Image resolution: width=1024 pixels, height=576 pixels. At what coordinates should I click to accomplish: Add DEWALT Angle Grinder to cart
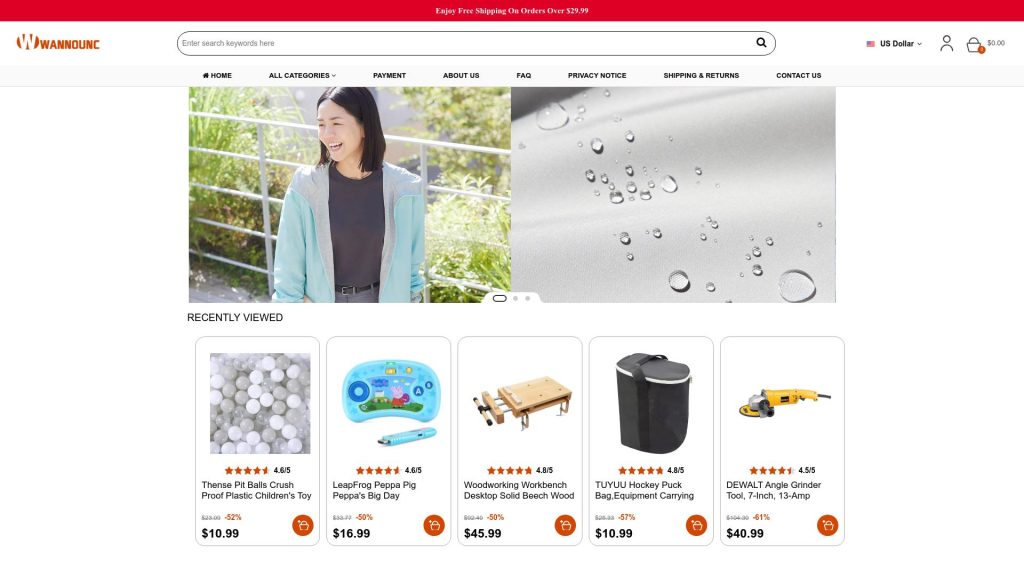(x=827, y=525)
